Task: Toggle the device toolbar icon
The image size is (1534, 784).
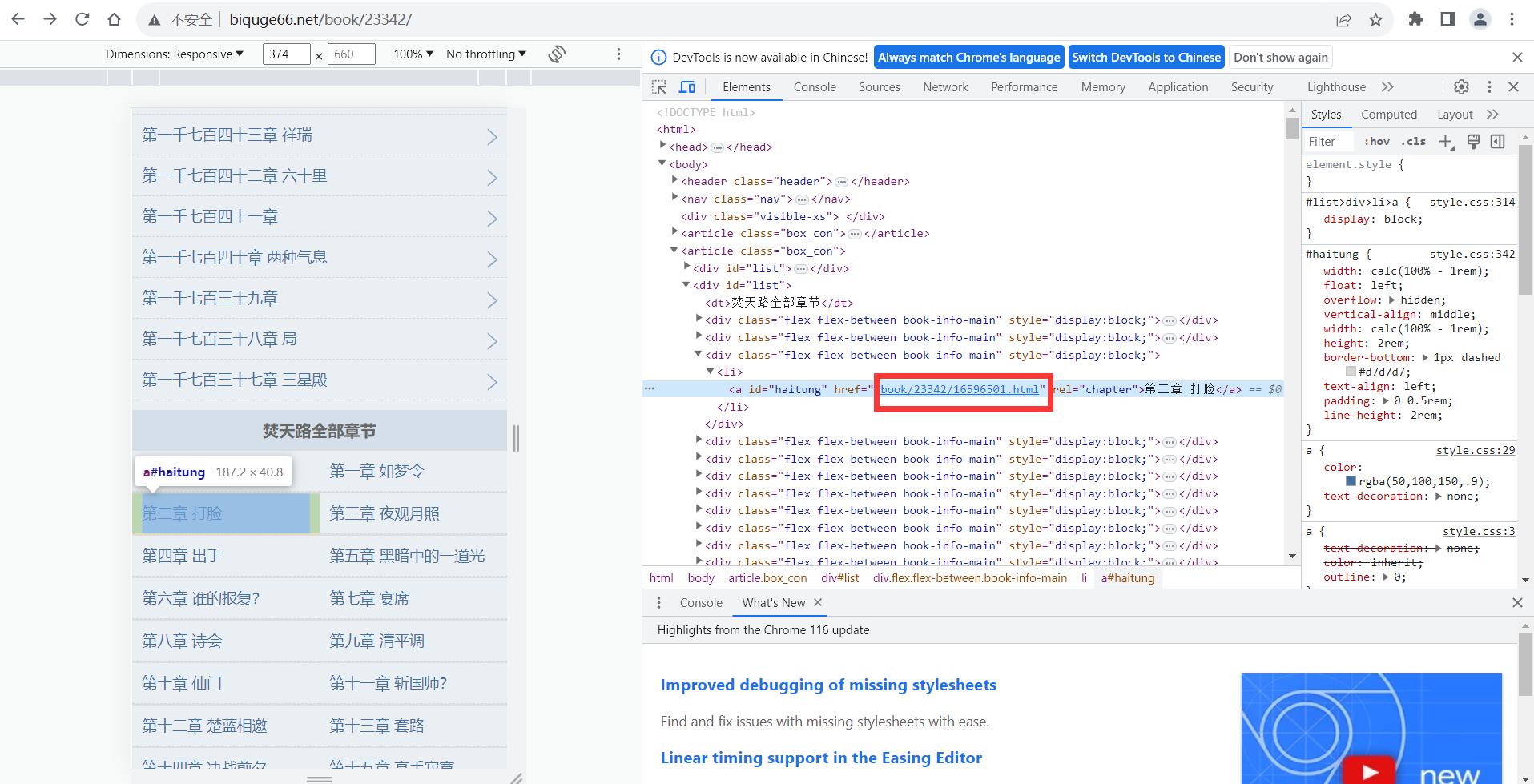Action: [687, 87]
